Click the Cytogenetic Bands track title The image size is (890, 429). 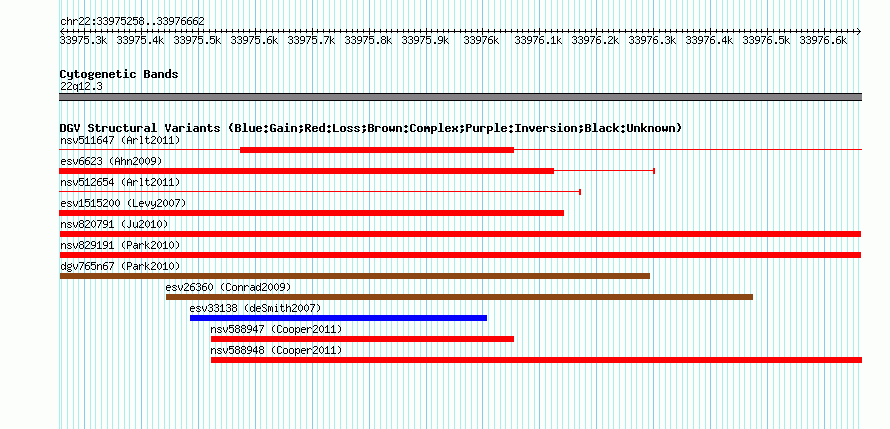point(119,74)
